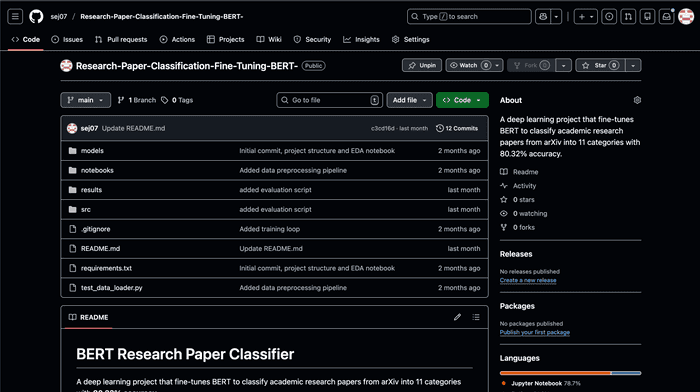Switch to the Insights tab
This screenshot has height=392, width=700.
tap(361, 39)
